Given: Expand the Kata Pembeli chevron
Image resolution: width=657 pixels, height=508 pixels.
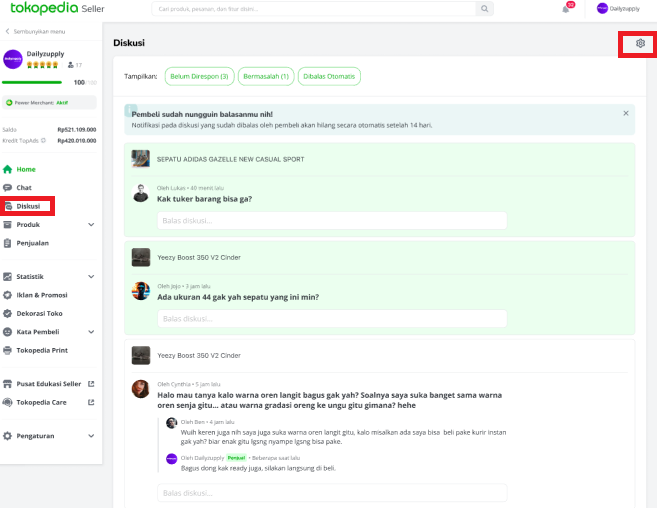Looking at the screenshot, I should (91, 332).
